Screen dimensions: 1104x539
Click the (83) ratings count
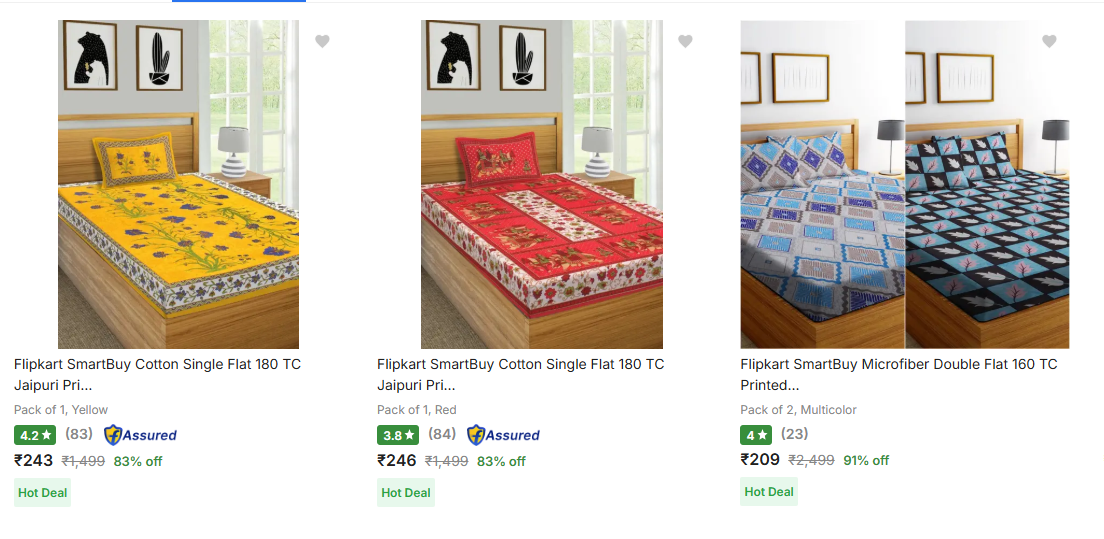pyautogui.click(x=79, y=434)
